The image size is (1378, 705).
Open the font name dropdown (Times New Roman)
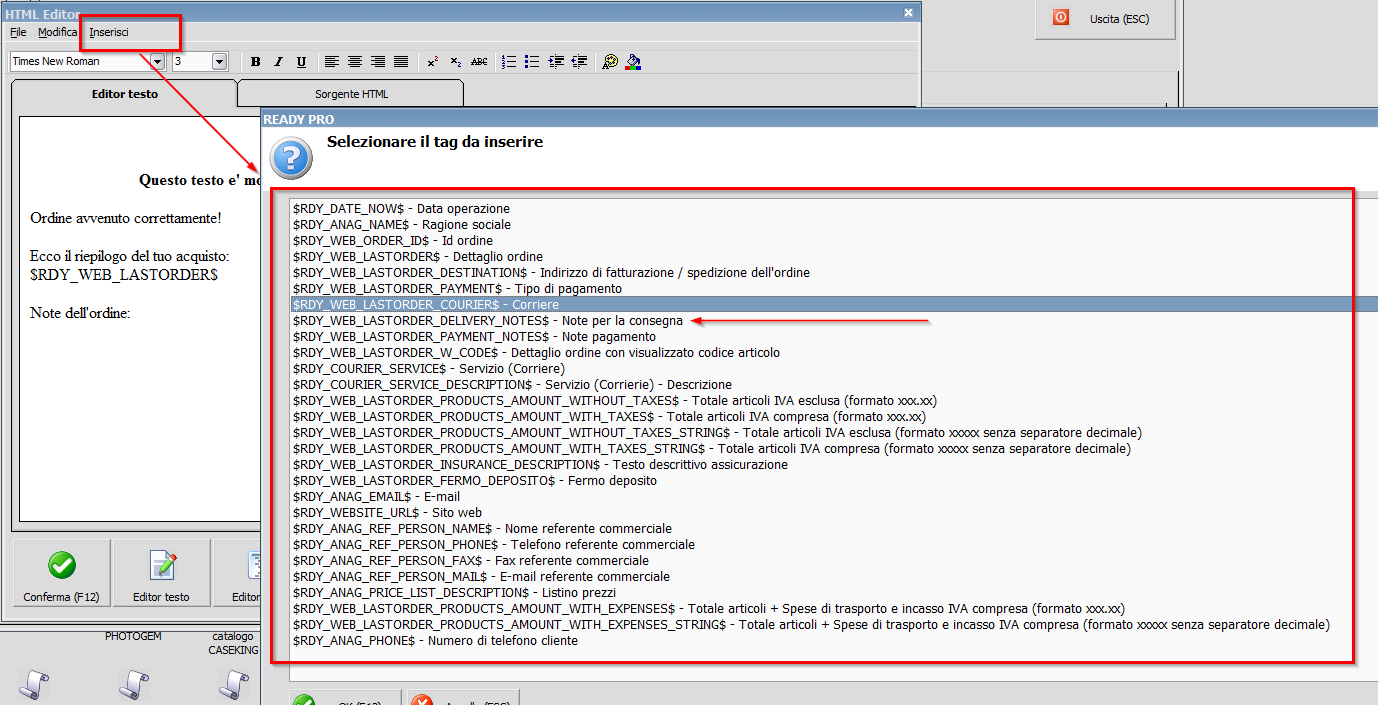(157, 62)
